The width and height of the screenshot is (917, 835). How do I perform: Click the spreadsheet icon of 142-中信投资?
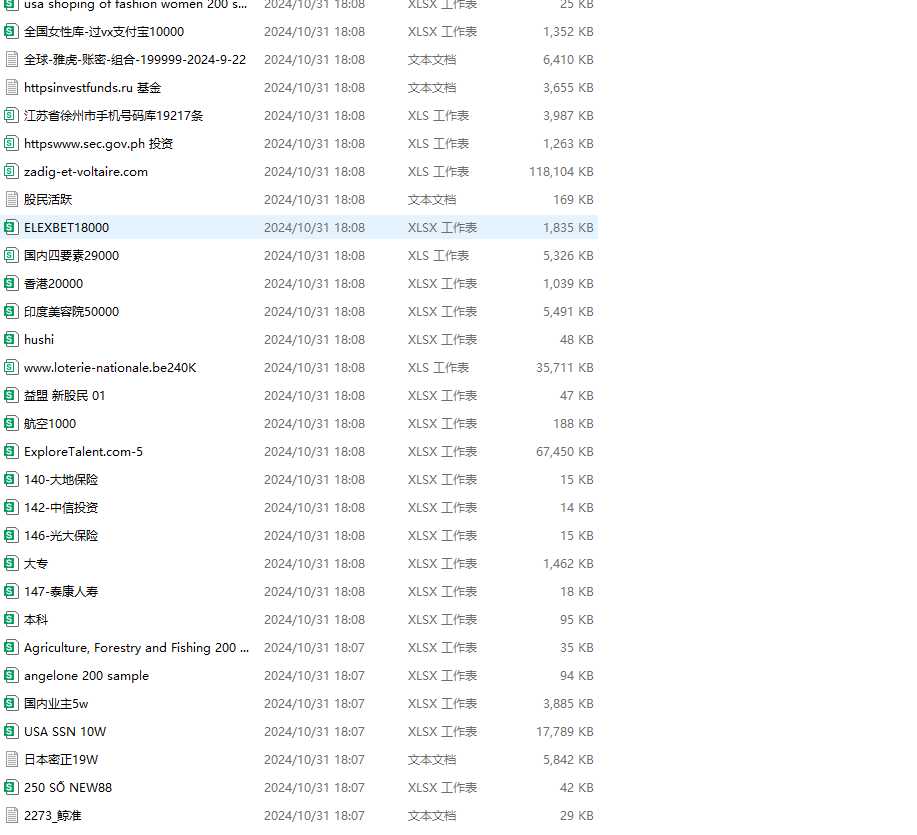click(11, 508)
